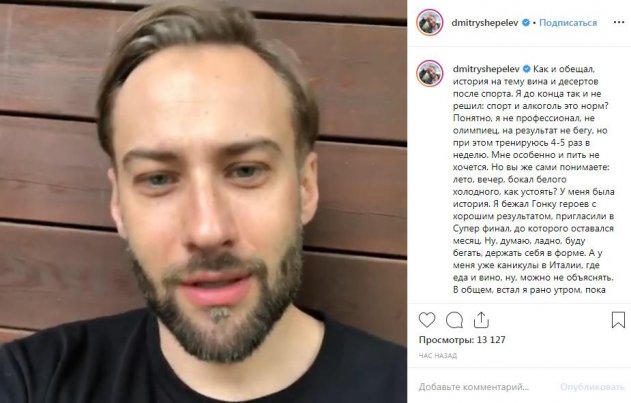Click the Опубликовать post button
Screen dimensions: 631x403
(x=592, y=387)
